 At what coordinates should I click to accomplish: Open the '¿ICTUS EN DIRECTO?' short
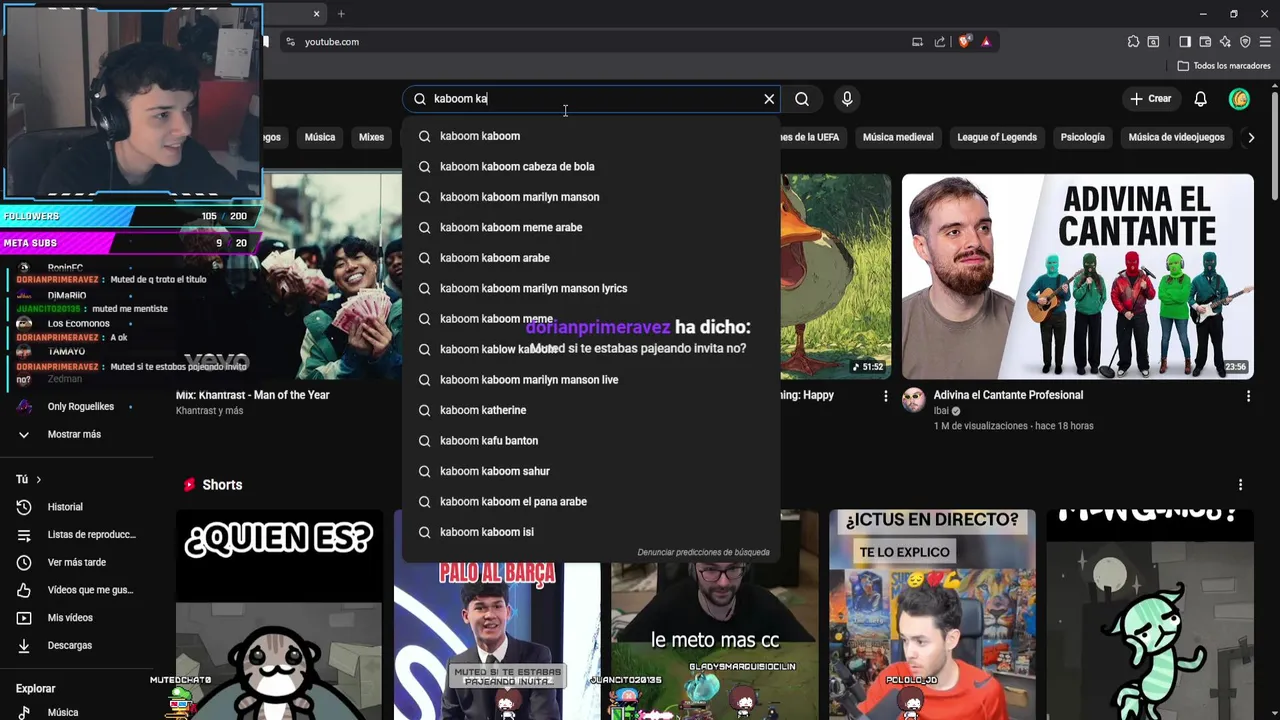pos(932,615)
